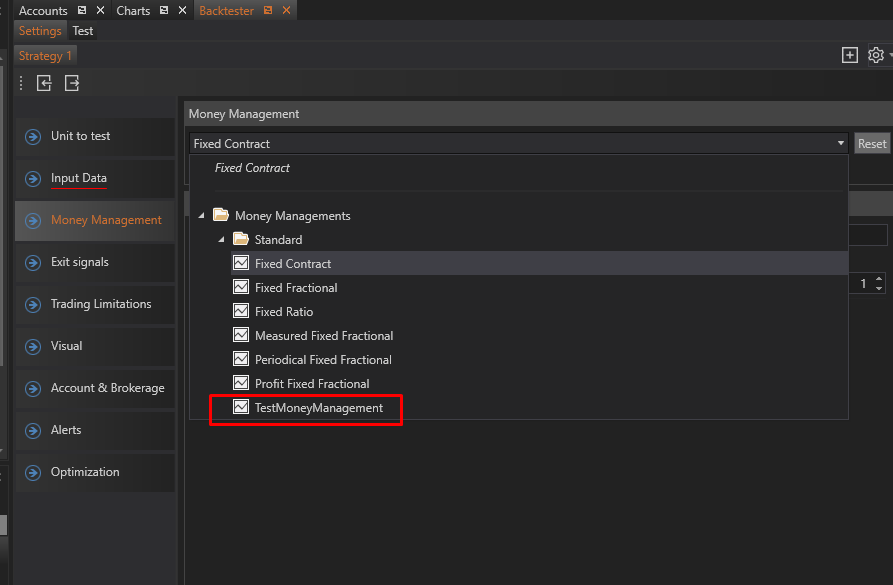Select TestMoneyManagement from the list
893x585 pixels.
click(x=318, y=408)
